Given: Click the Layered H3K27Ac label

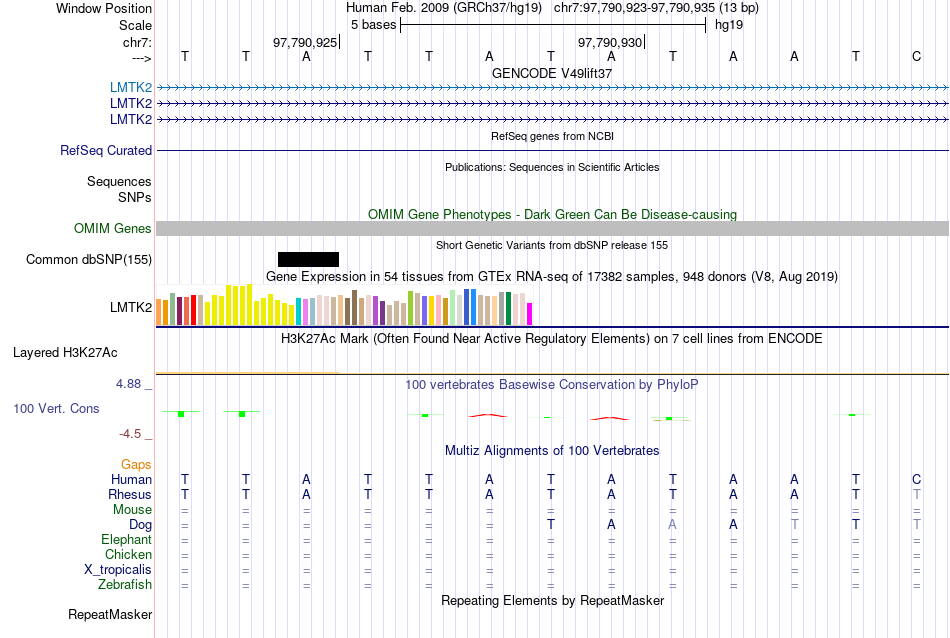Looking at the screenshot, I should 65,353.
